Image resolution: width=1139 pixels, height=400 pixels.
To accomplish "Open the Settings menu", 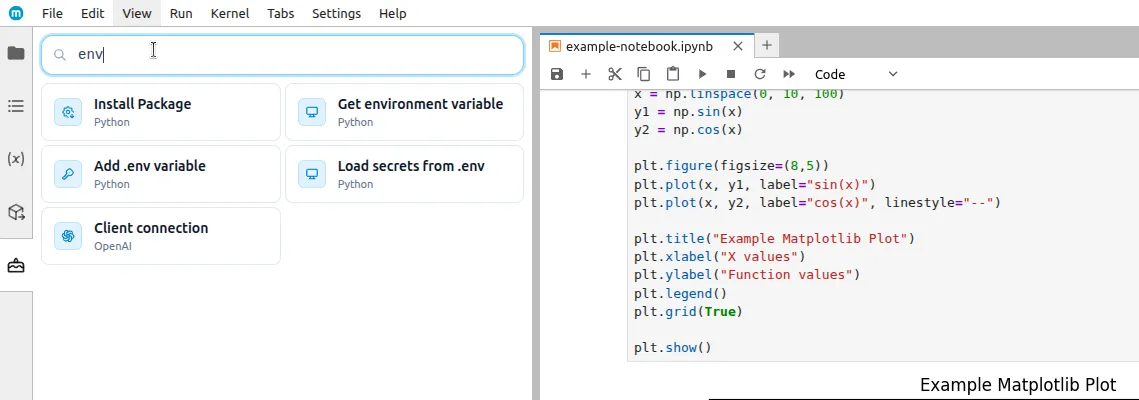I will pos(336,14).
